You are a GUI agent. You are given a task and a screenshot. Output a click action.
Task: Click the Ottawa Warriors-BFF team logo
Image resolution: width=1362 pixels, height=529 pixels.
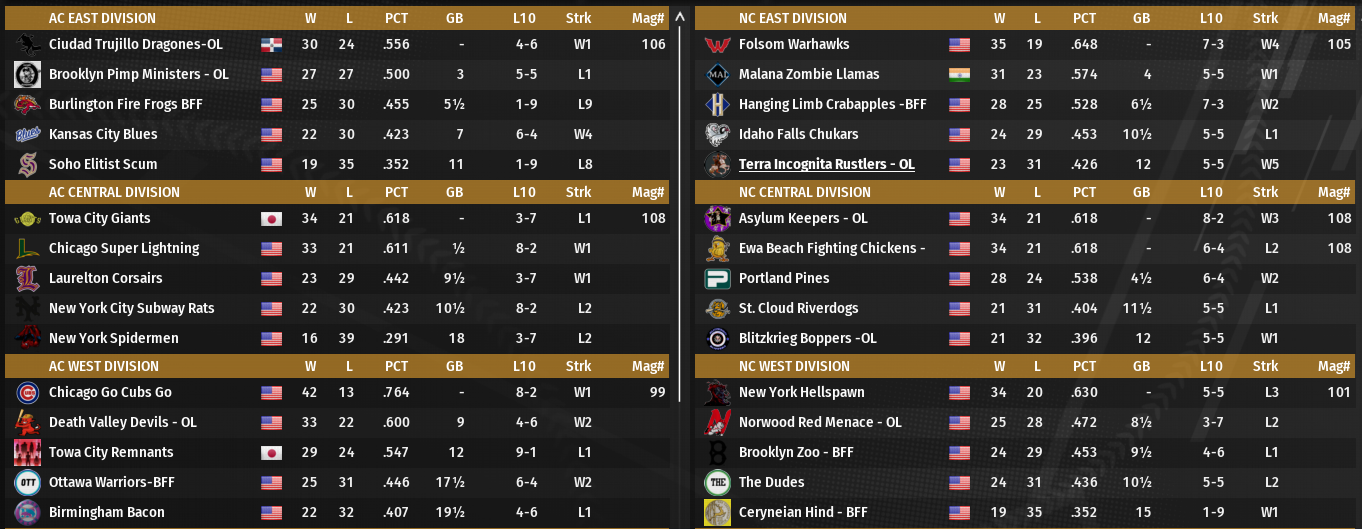pos(27,483)
